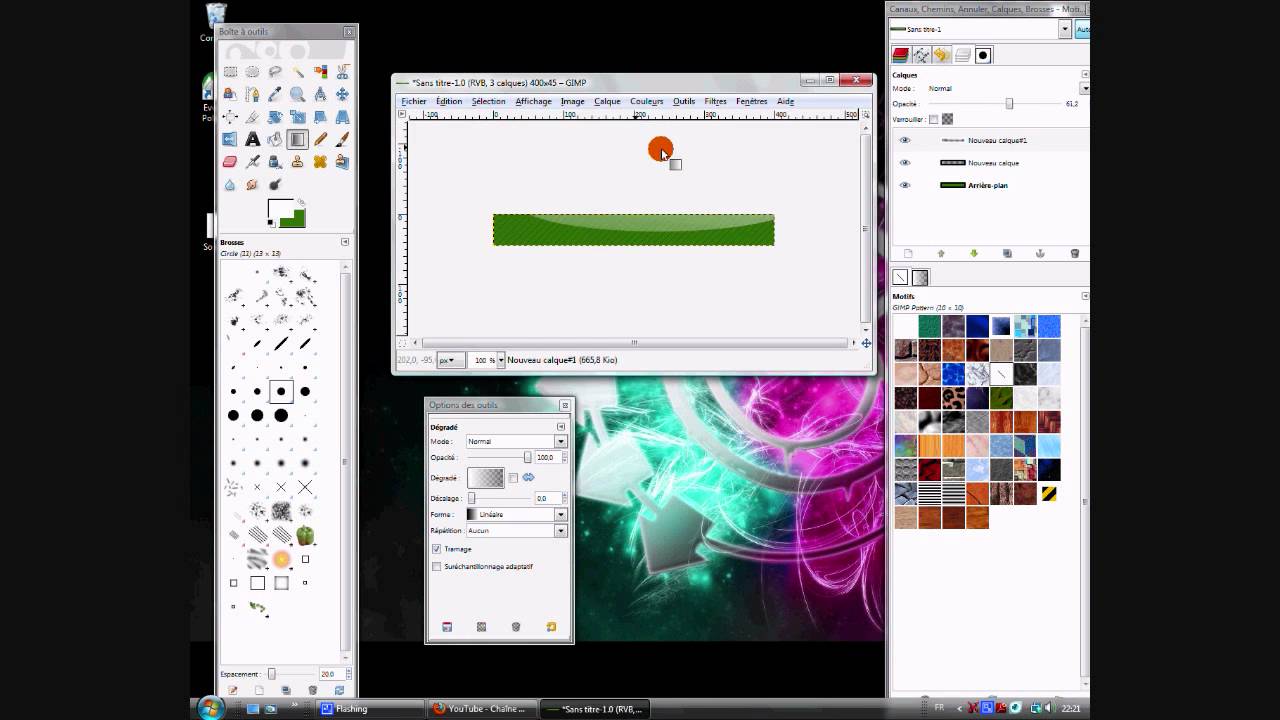The height and width of the screenshot is (720, 1280).
Task: Anchor the floating layer in Calques panel
Action: click(1040, 254)
